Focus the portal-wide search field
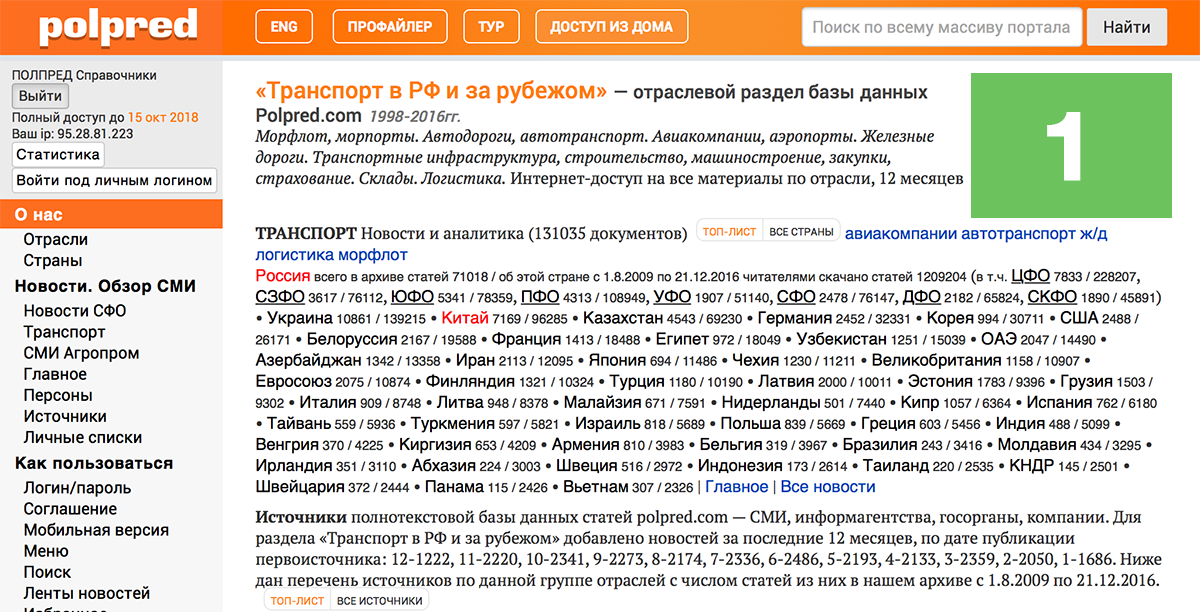 (941, 27)
